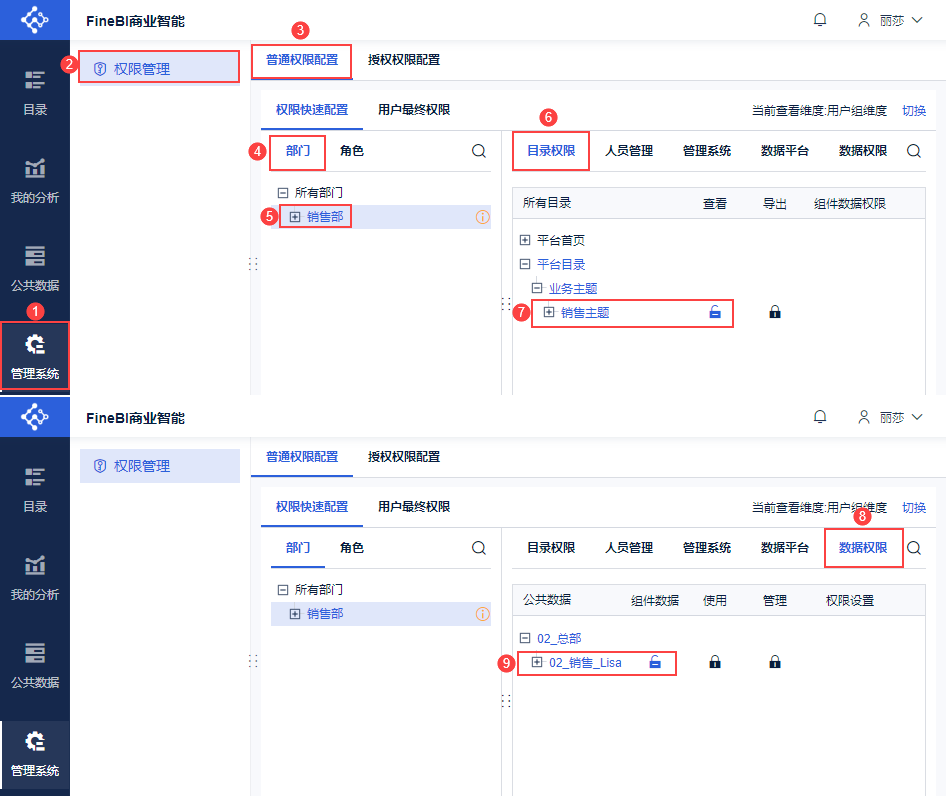This screenshot has width=946, height=796.
Task: Click 切换 link in upper screenshot
Action: coord(913,110)
